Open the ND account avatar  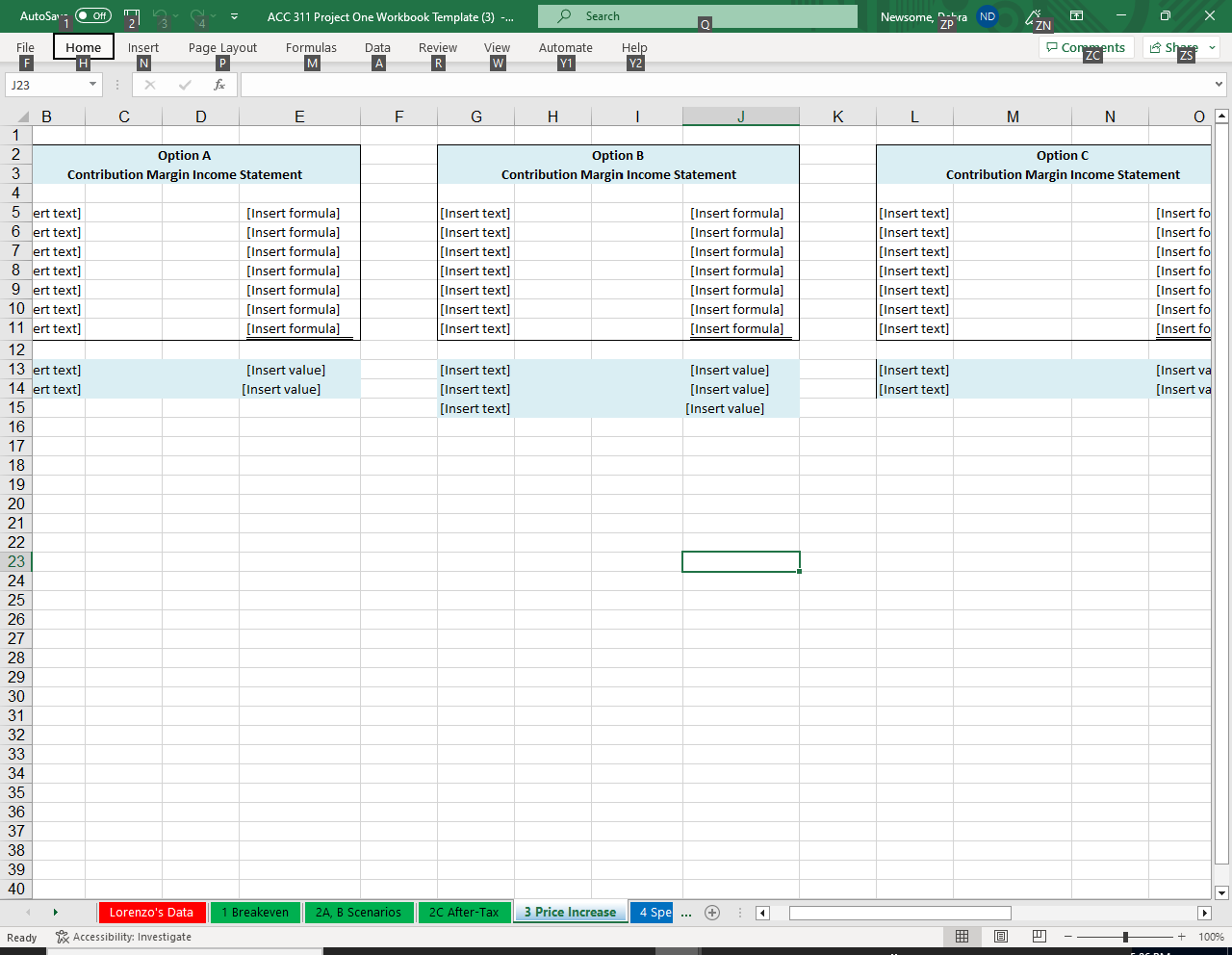point(988,15)
